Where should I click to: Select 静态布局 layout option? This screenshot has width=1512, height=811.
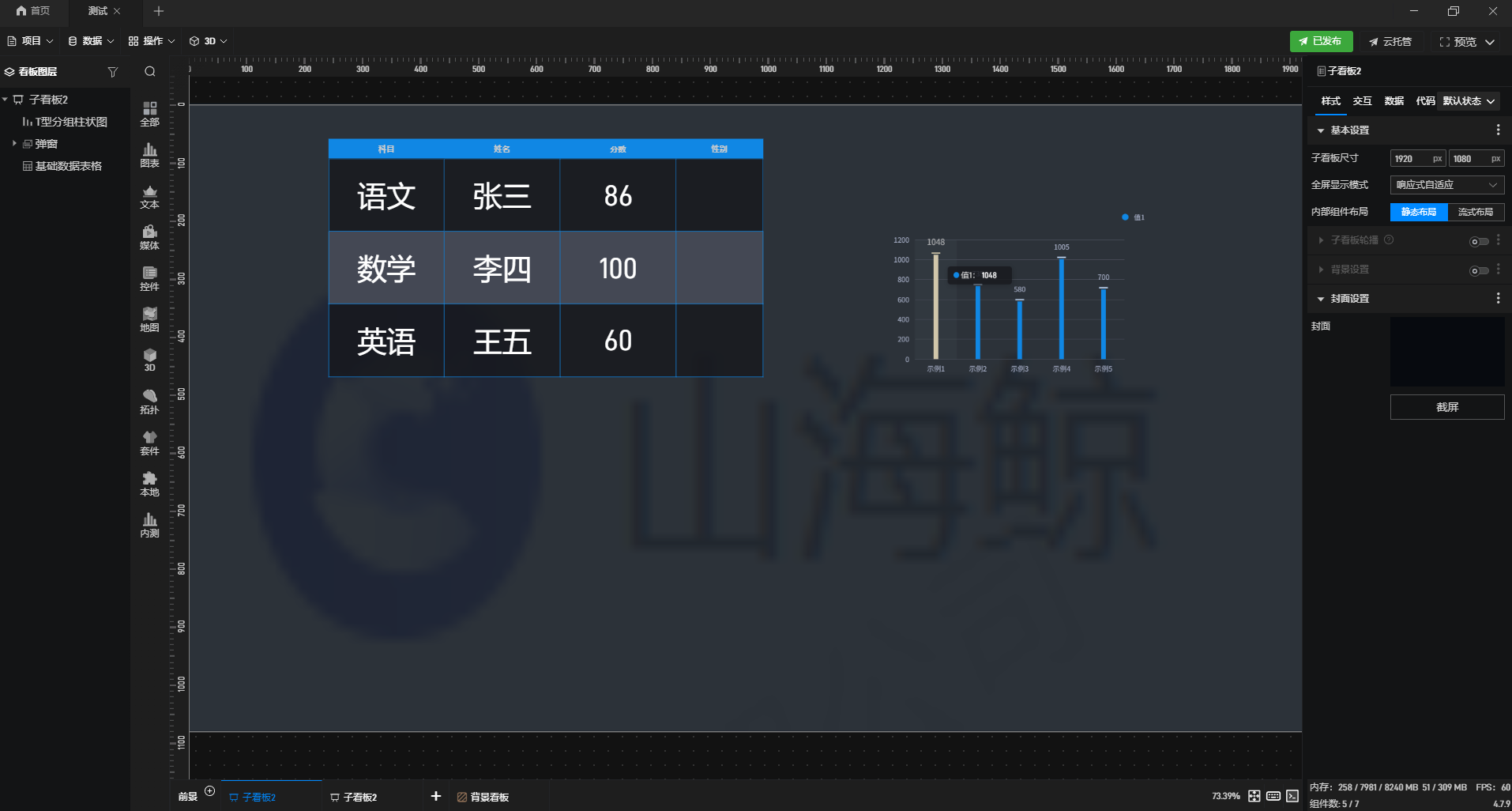1419,212
